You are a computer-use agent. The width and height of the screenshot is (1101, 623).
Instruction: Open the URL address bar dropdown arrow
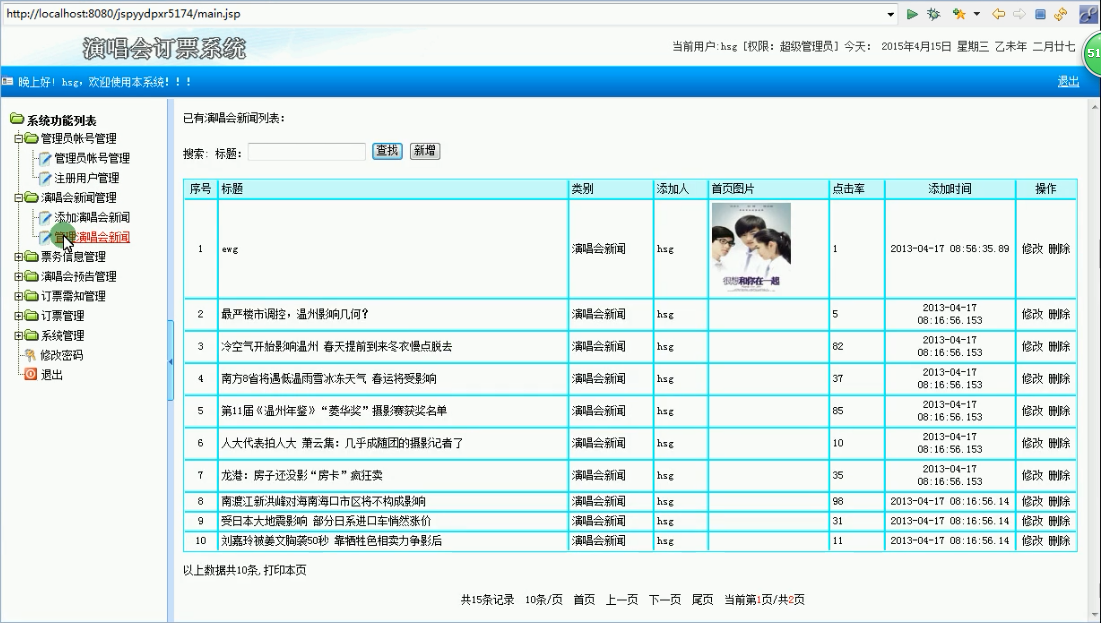891,14
